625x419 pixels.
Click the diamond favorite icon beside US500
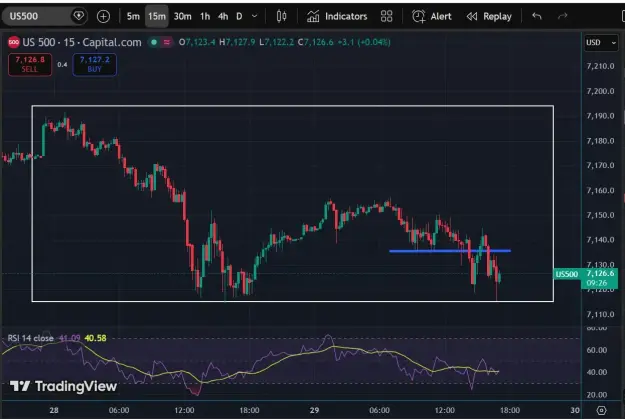pos(79,16)
